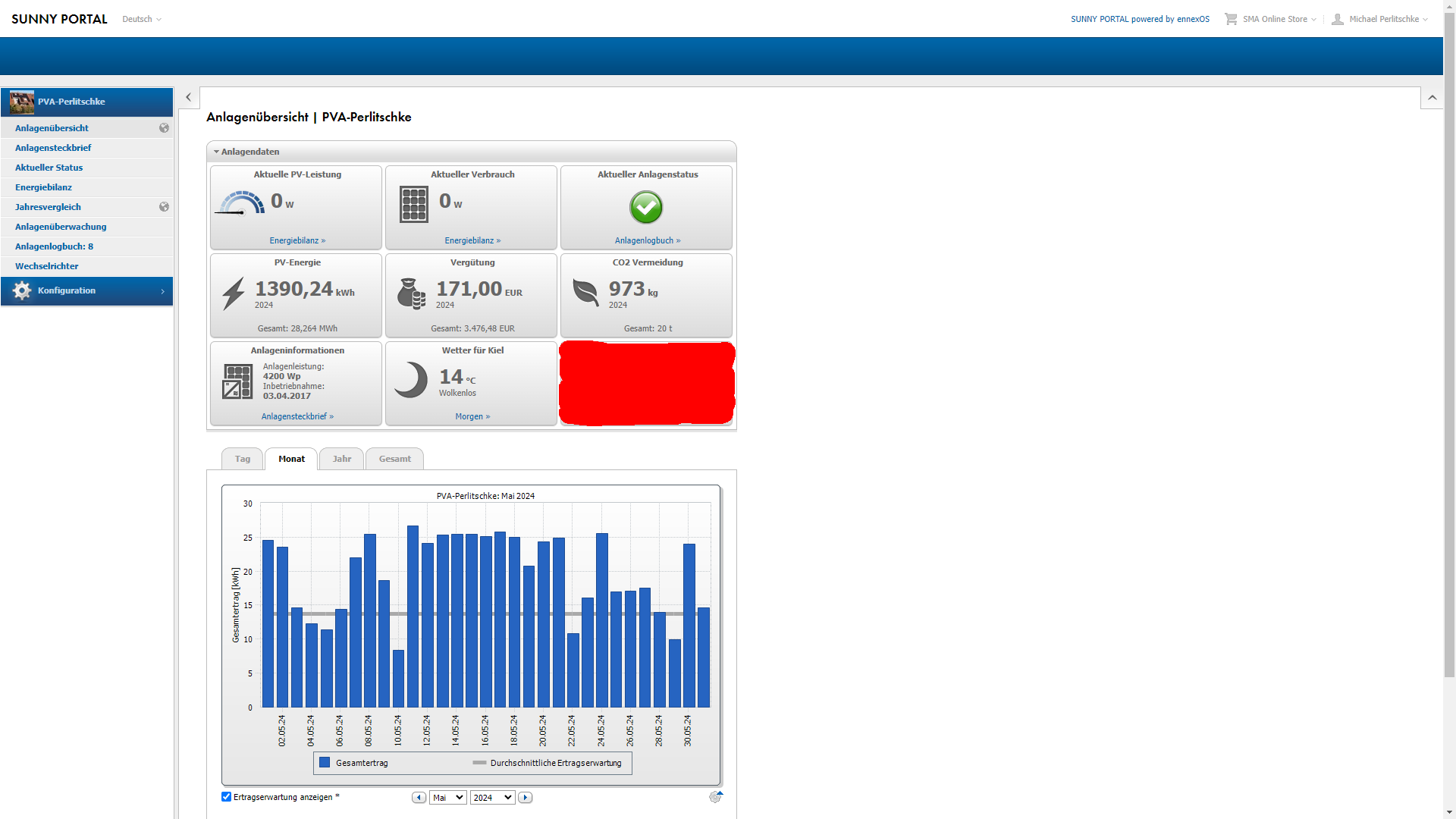
Task: Click the lightning bolt PV-Energie icon
Action: [234, 293]
